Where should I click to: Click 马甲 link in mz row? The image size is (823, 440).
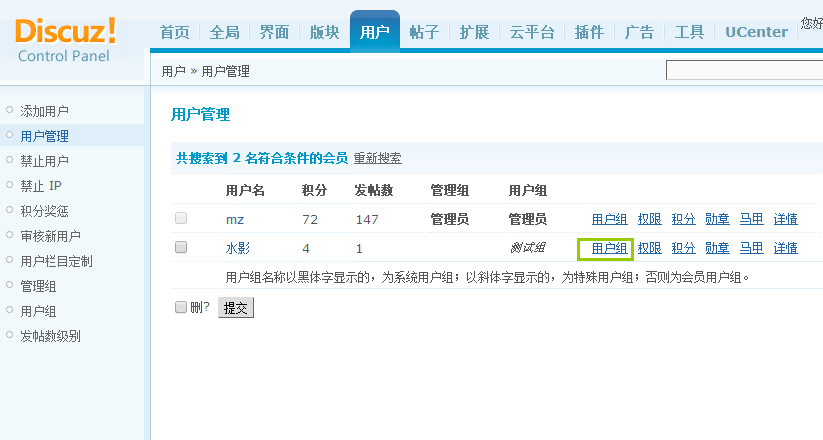coord(752,219)
